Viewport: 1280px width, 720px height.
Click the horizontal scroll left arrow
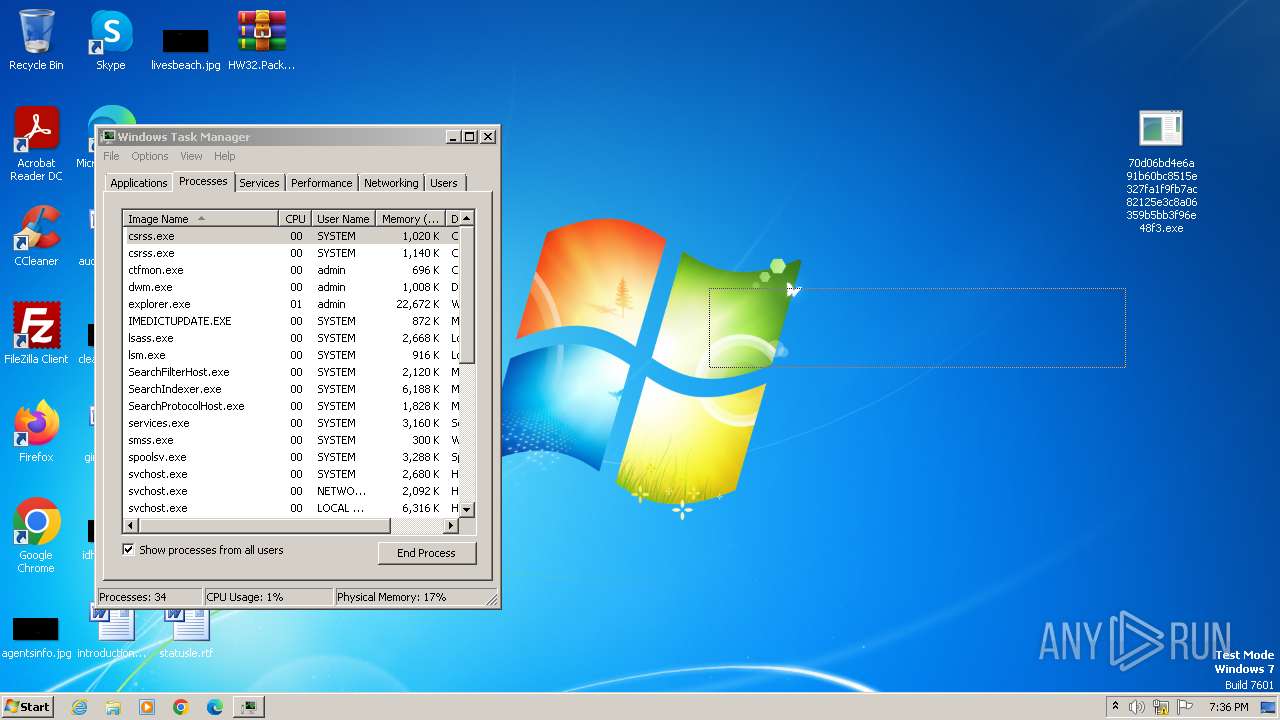[x=130, y=525]
